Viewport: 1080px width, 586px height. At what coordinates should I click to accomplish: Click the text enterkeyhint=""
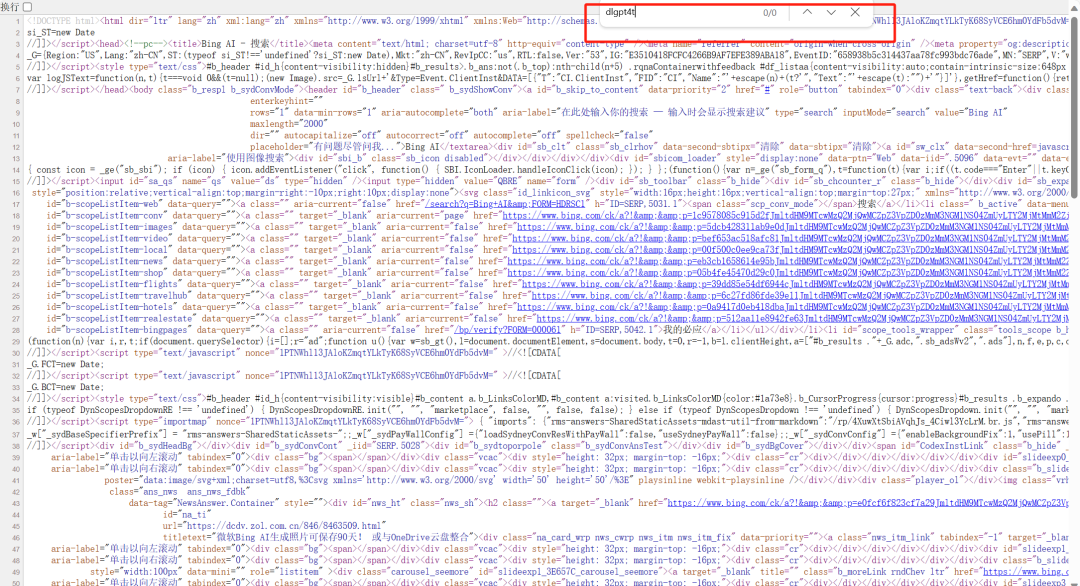click(x=287, y=101)
